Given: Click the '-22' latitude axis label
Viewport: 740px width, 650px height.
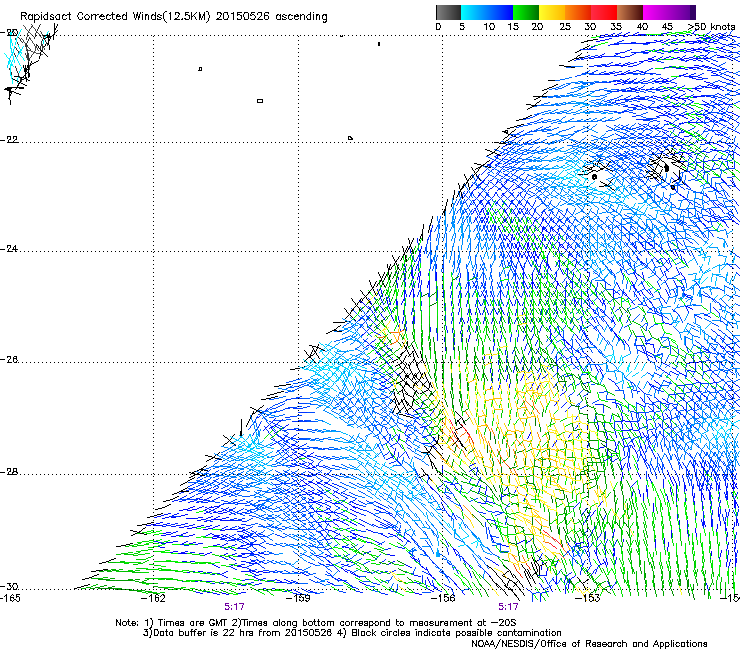Looking at the screenshot, I should 9,140.
